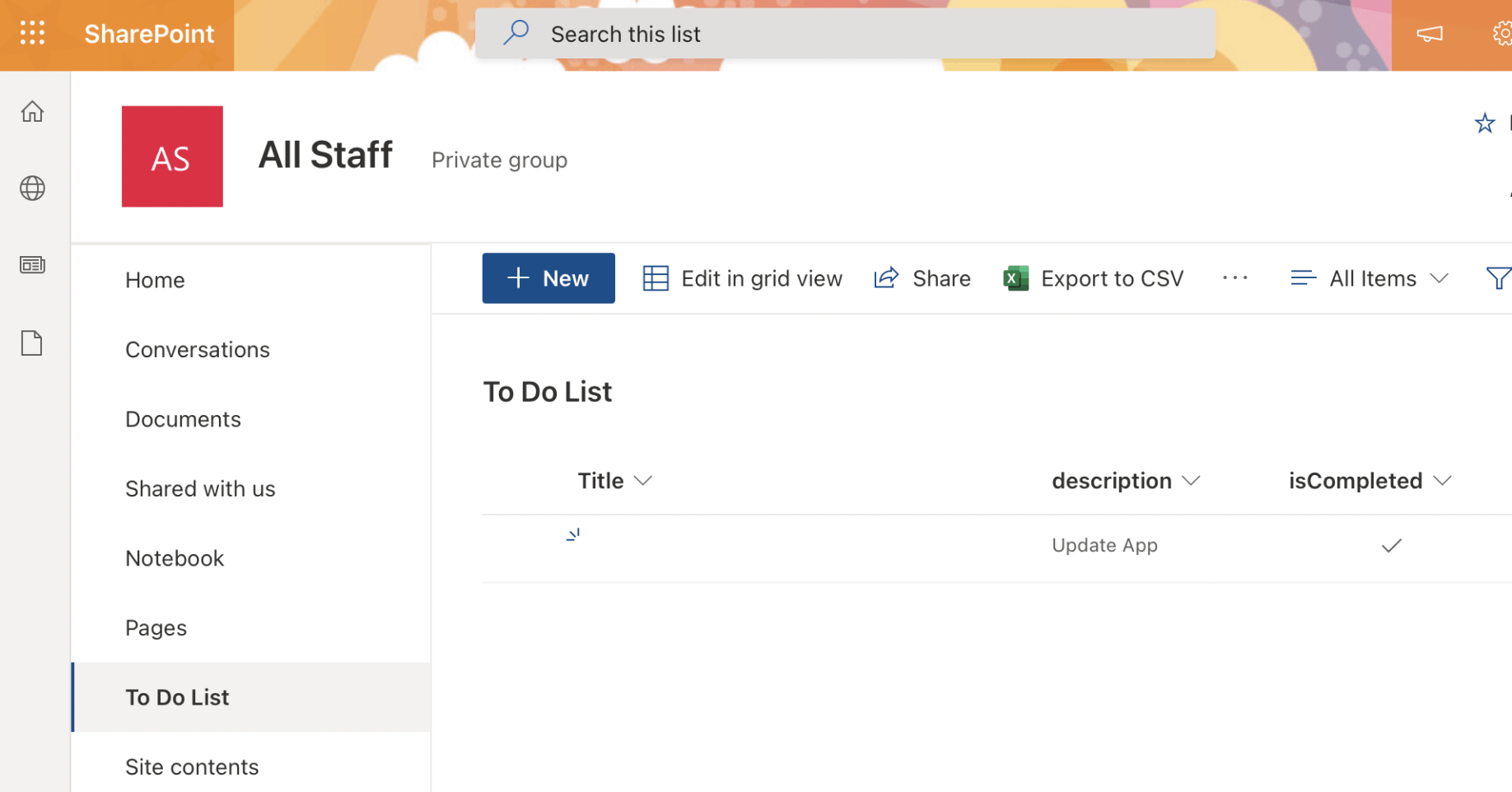Image resolution: width=1512 pixels, height=792 pixels.
Task: Open Site contents from left navigation
Action: click(x=192, y=766)
